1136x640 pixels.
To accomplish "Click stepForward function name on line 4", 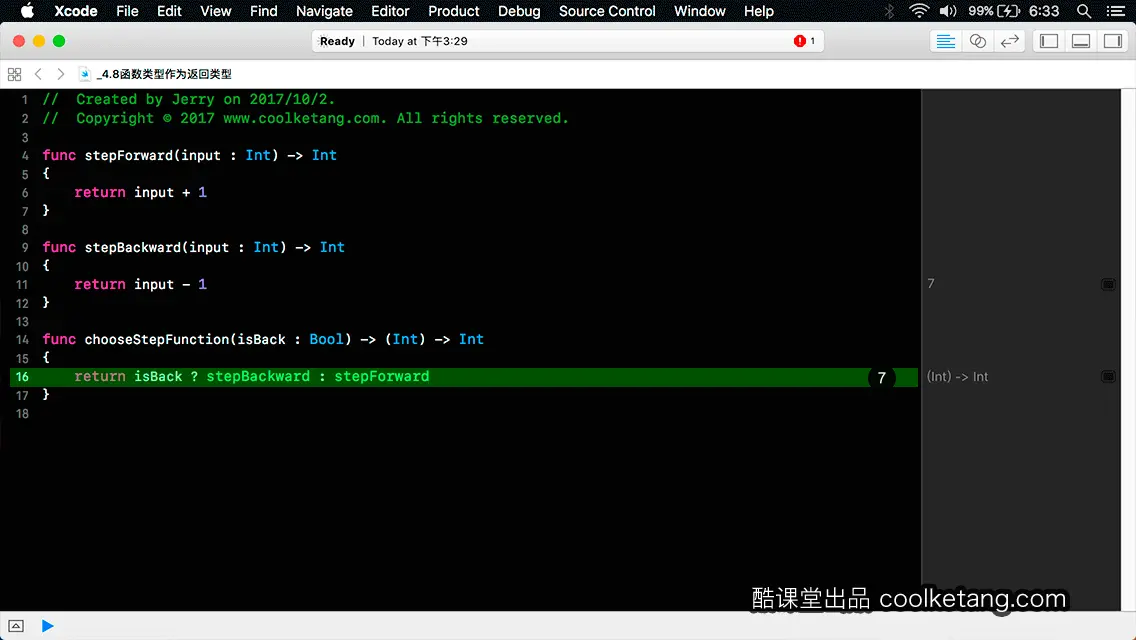I will (129, 155).
